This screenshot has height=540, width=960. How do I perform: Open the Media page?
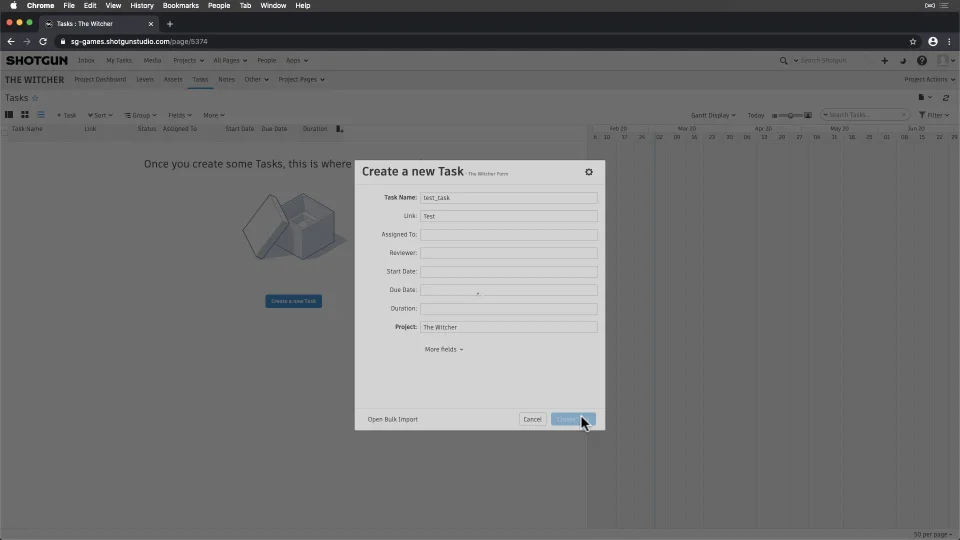pos(152,61)
